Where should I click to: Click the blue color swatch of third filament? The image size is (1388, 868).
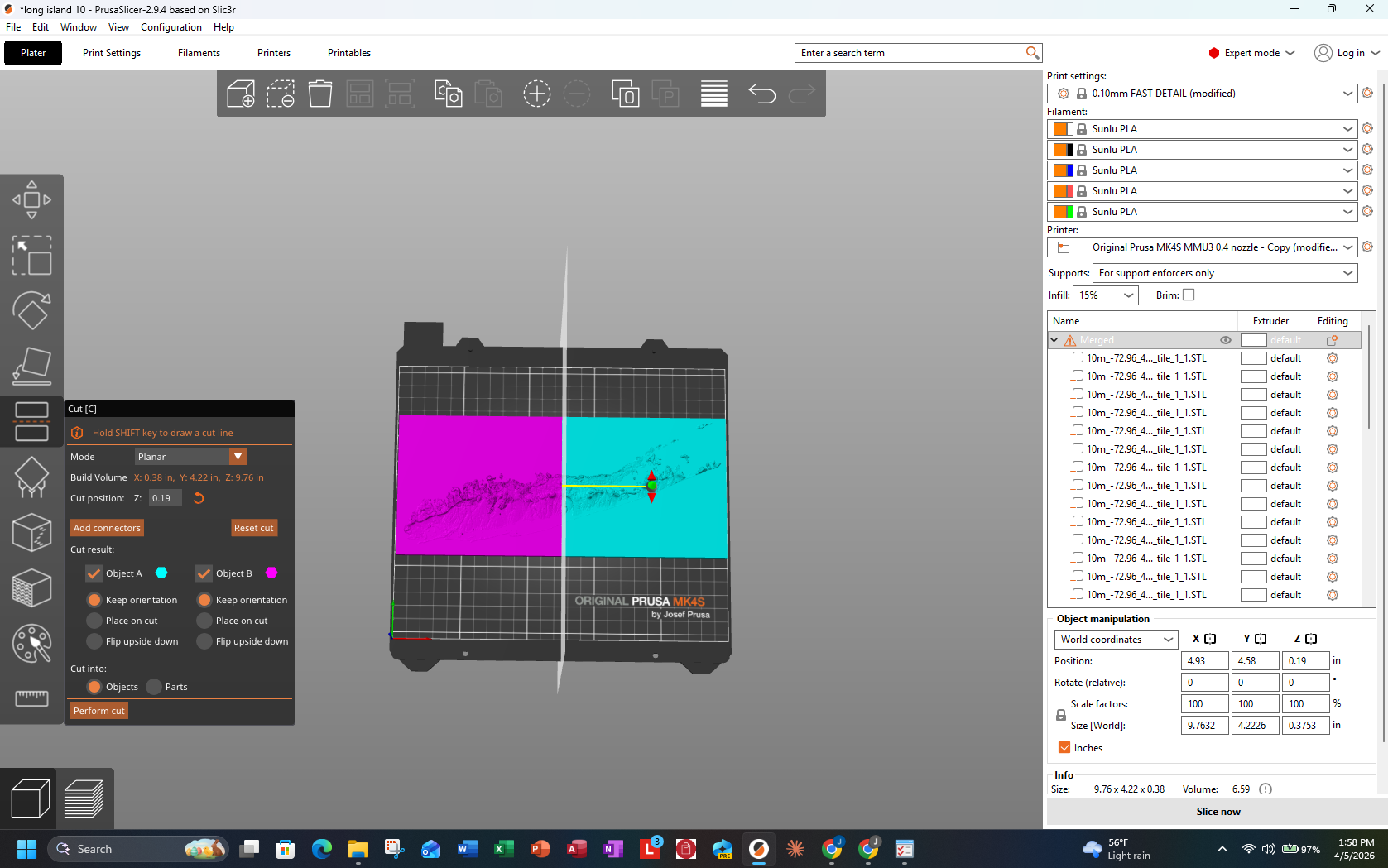pyautogui.click(x=1070, y=170)
